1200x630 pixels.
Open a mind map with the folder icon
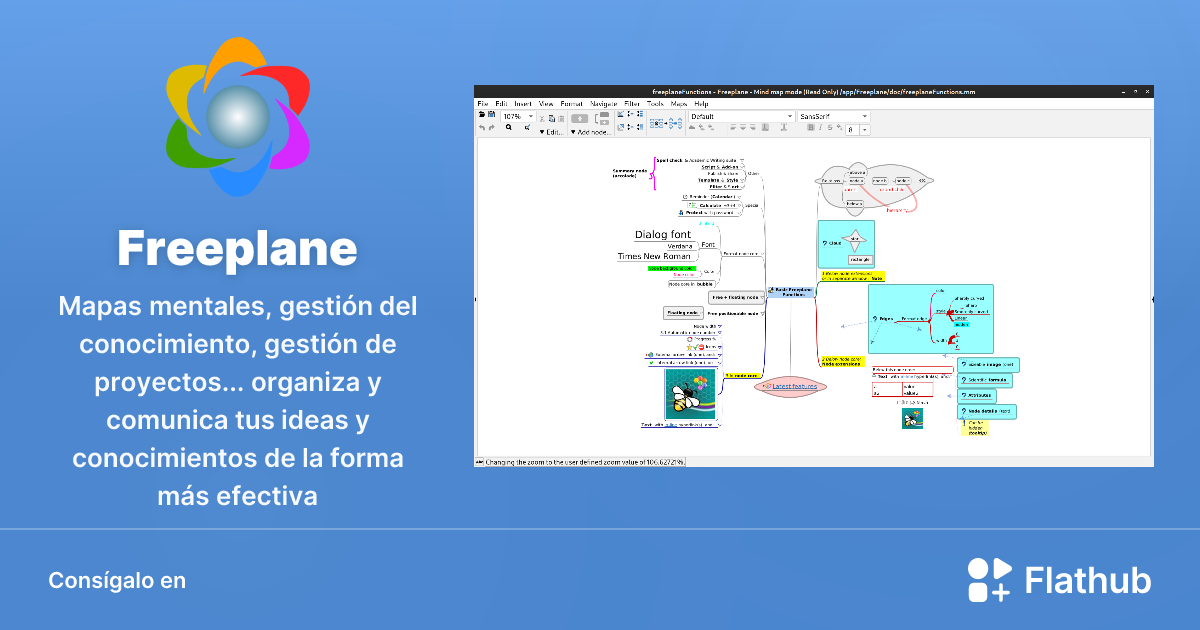click(x=481, y=113)
